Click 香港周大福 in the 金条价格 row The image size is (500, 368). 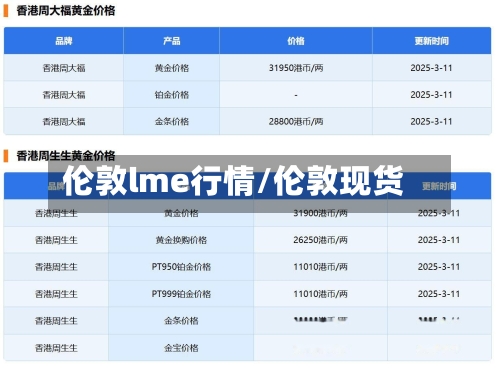pyautogui.click(x=64, y=122)
